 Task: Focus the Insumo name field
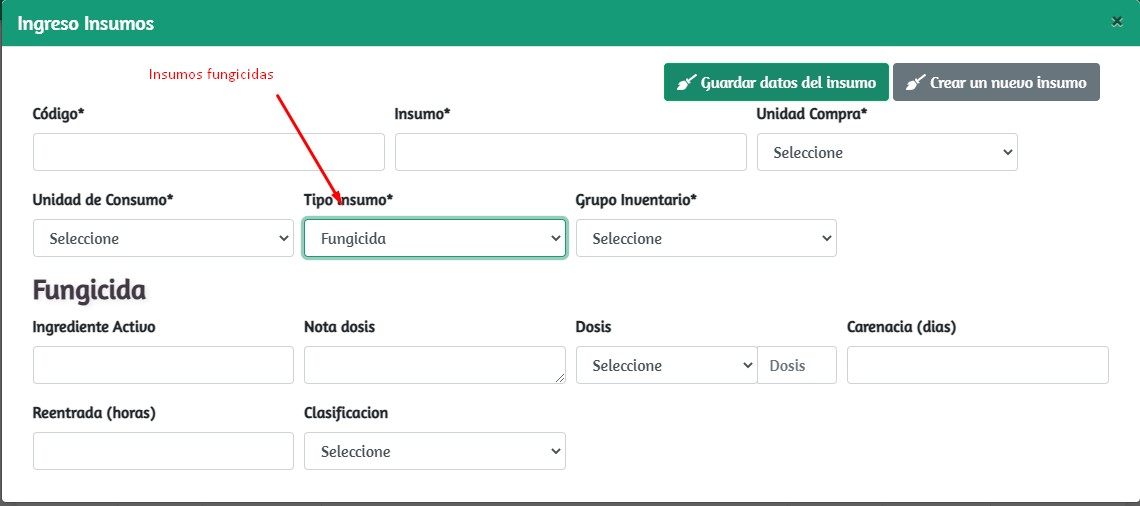click(570, 152)
